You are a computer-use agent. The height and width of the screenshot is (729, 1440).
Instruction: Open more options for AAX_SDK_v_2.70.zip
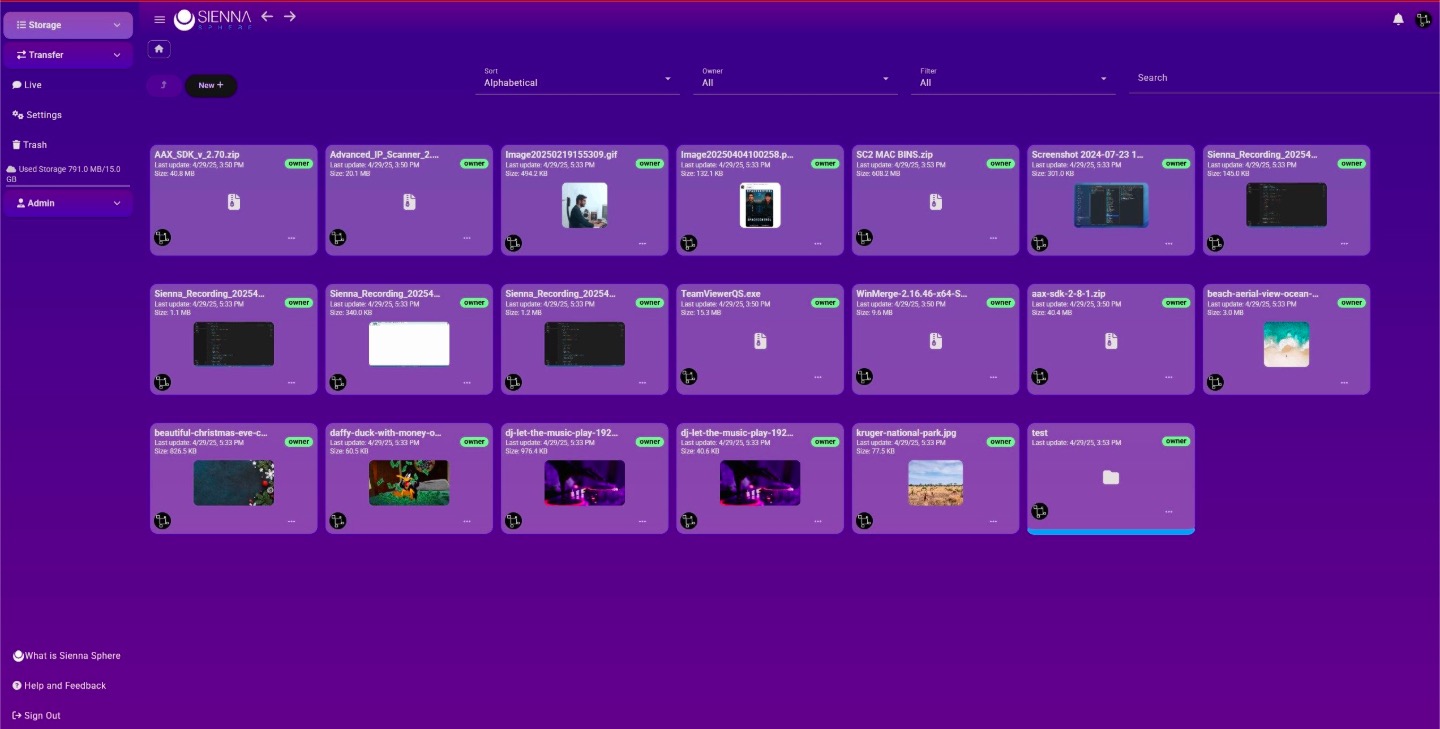tap(292, 238)
